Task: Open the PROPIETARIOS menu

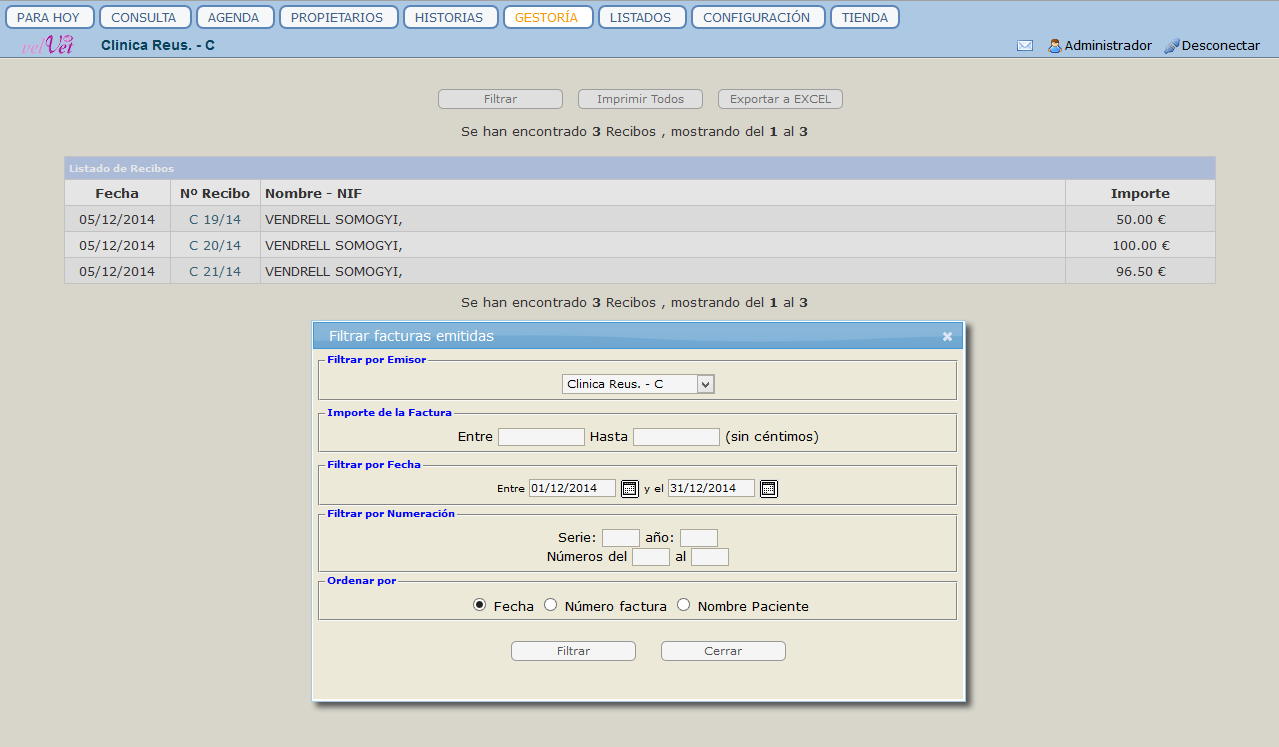Action: [338, 17]
